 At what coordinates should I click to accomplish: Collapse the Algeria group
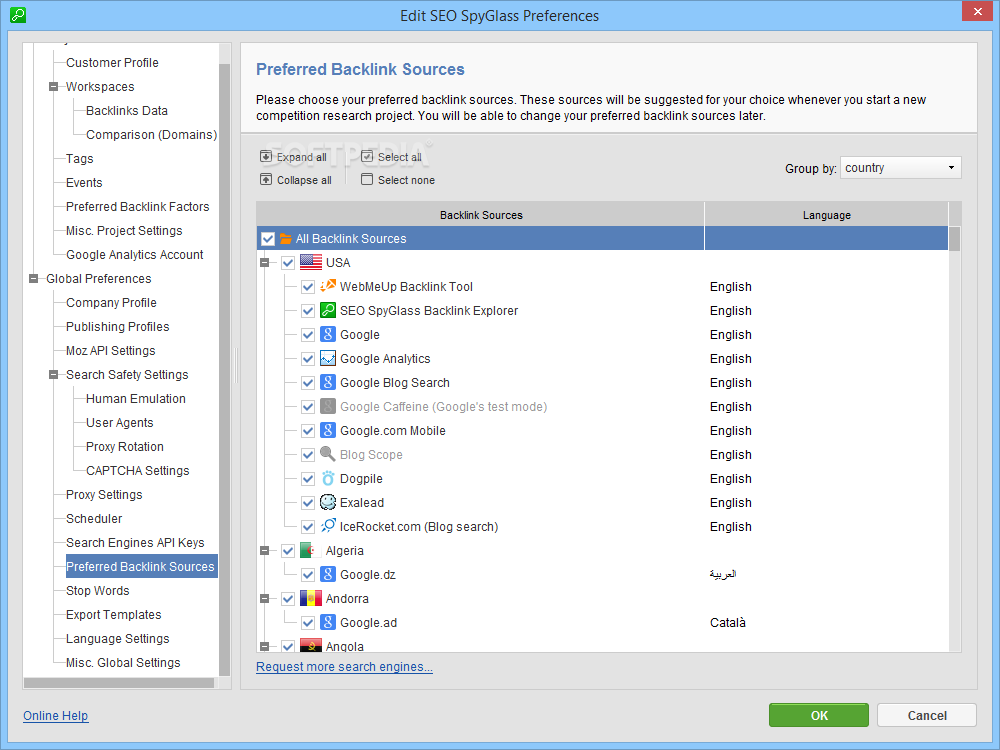(265, 550)
